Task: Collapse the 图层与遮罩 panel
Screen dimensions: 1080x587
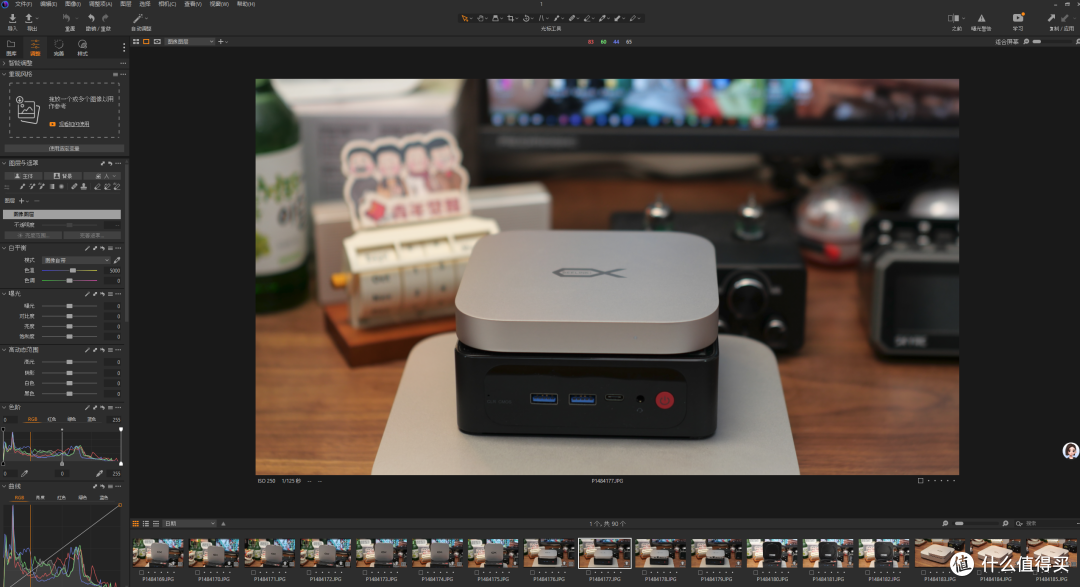Action: coord(4,163)
